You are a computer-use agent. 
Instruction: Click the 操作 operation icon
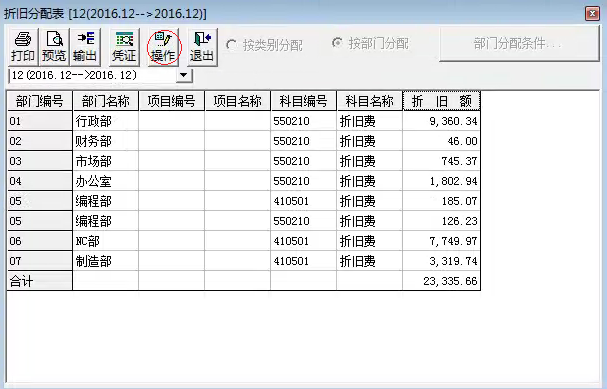pos(163,47)
